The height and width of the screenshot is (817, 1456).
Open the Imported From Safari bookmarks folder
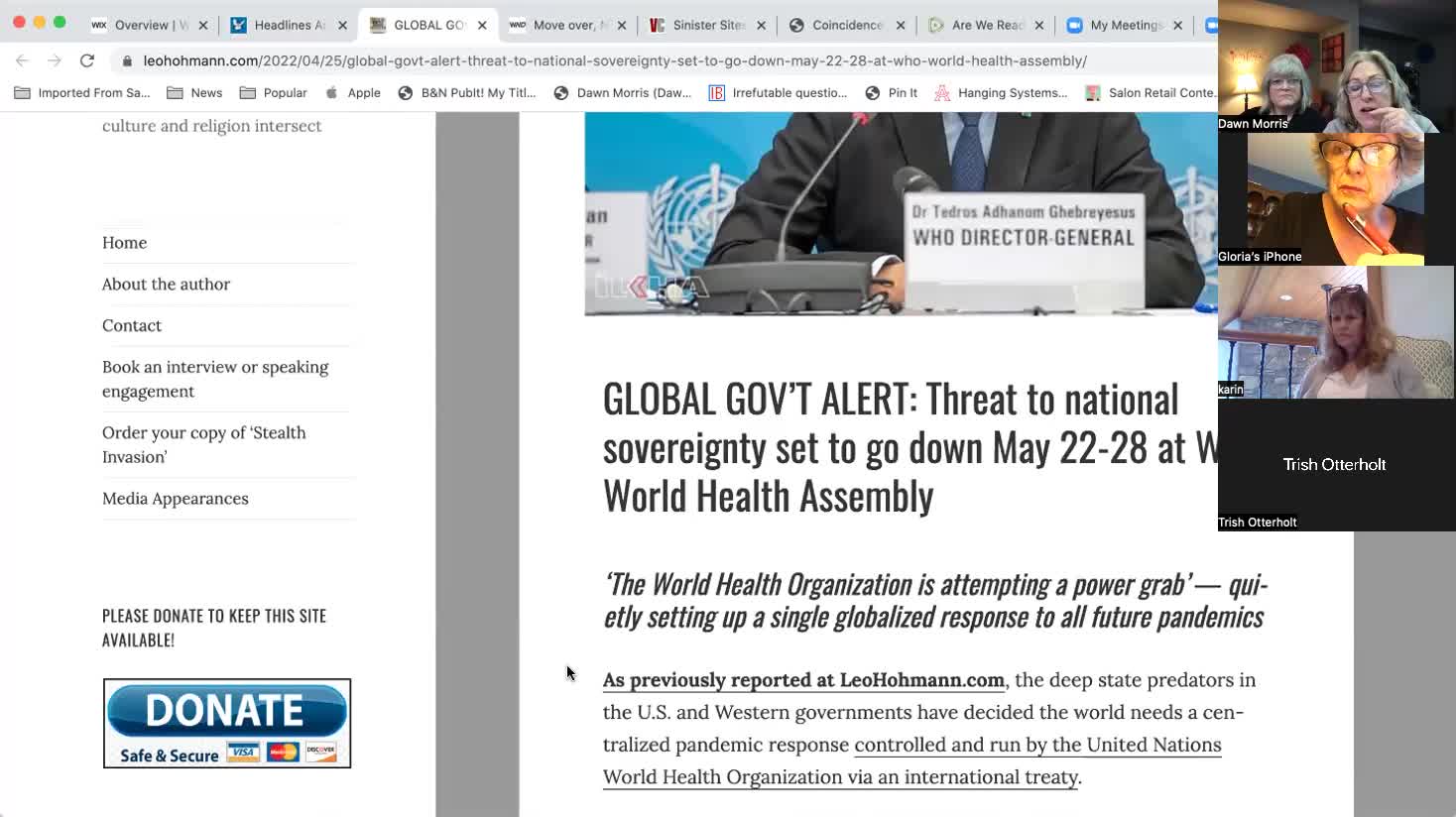click(82, 93)
